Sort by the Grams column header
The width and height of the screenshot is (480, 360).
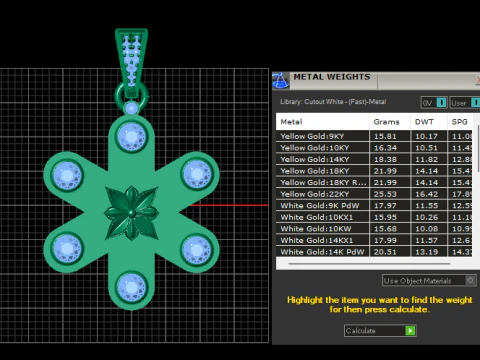[390, 122]
